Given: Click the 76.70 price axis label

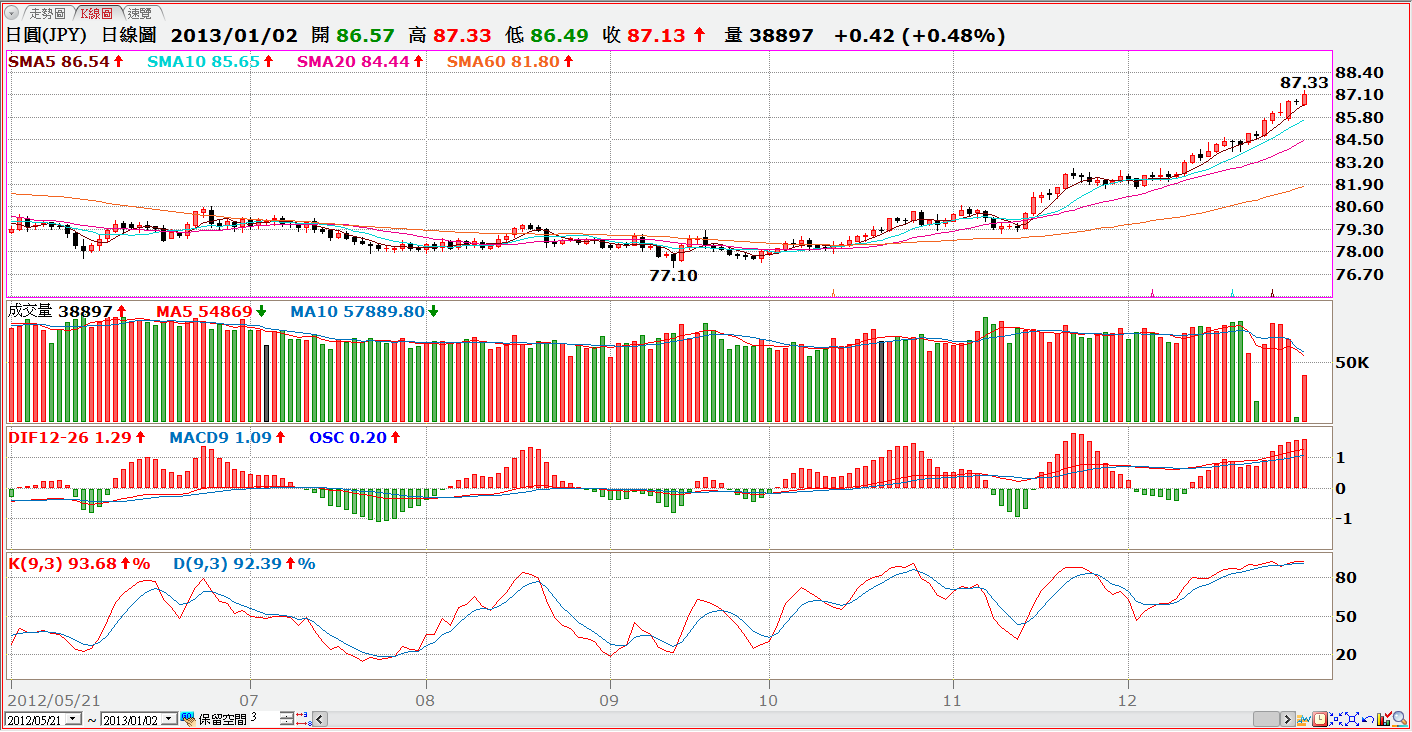Looking at the screenshot, I should tap(1359, 274).
